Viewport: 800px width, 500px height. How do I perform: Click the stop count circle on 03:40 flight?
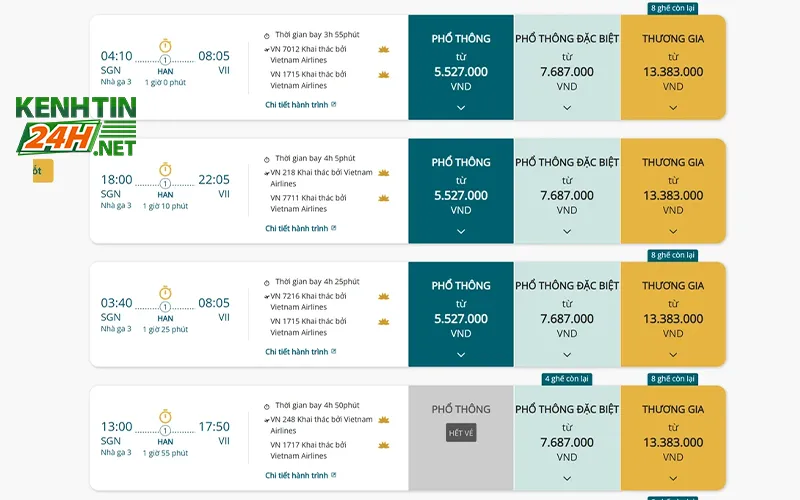click(165, 307)
